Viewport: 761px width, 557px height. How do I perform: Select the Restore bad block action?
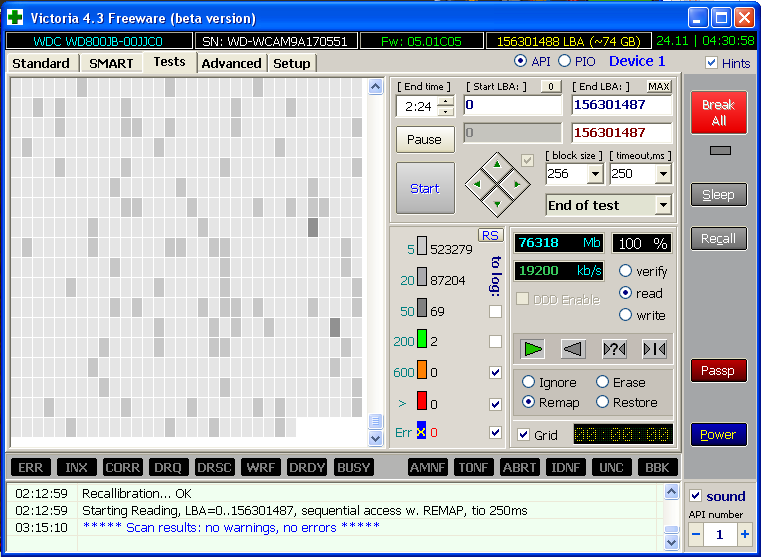point(602,402)
